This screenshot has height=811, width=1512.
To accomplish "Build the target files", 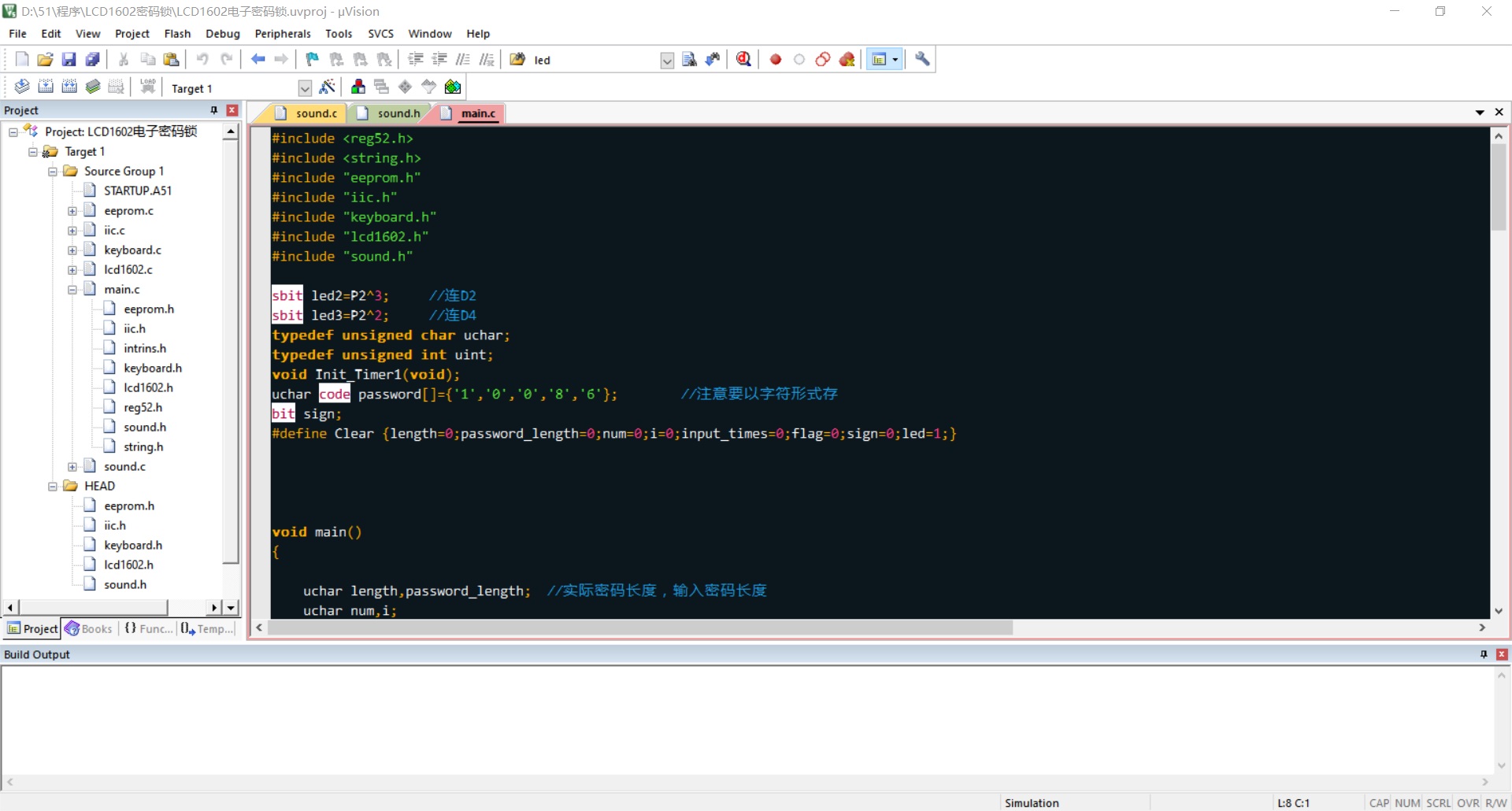I will (46, 87).
